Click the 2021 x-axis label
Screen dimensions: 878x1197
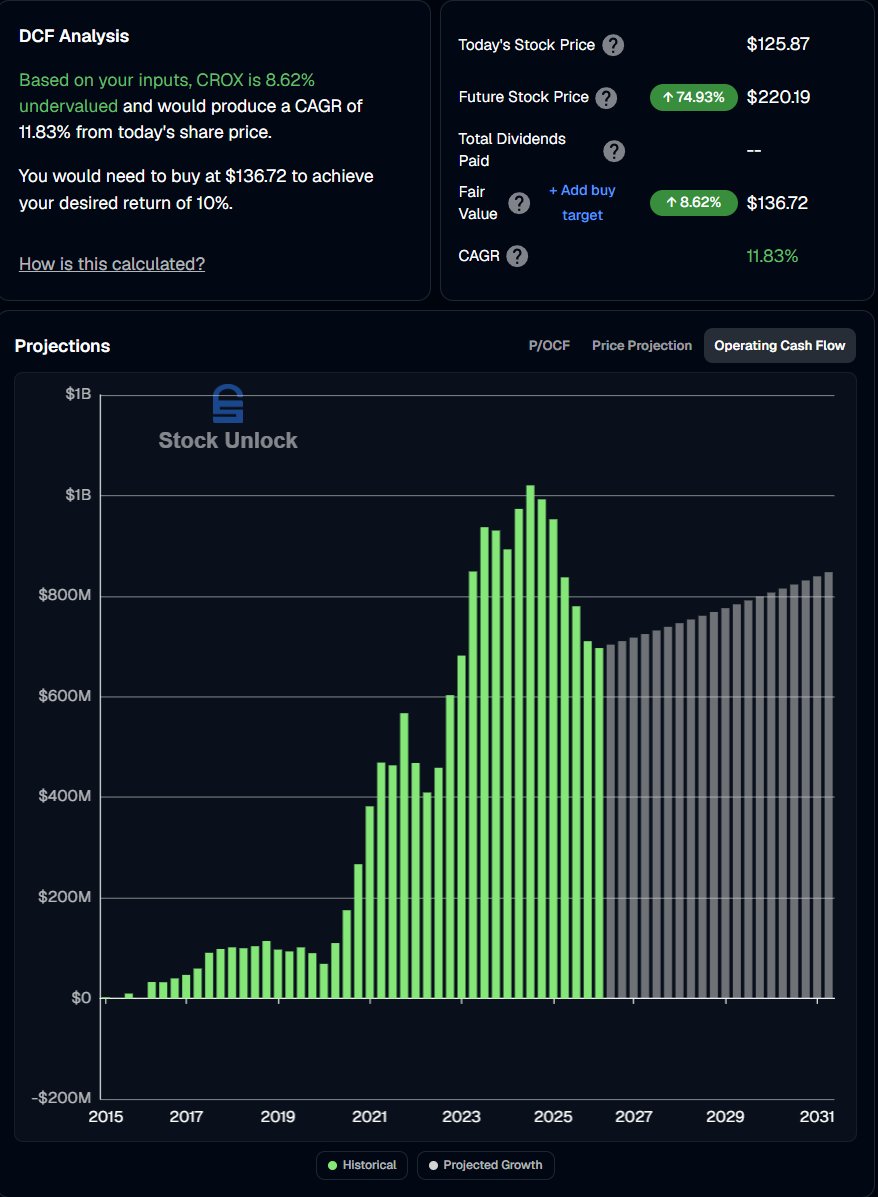pos(370,1117)
